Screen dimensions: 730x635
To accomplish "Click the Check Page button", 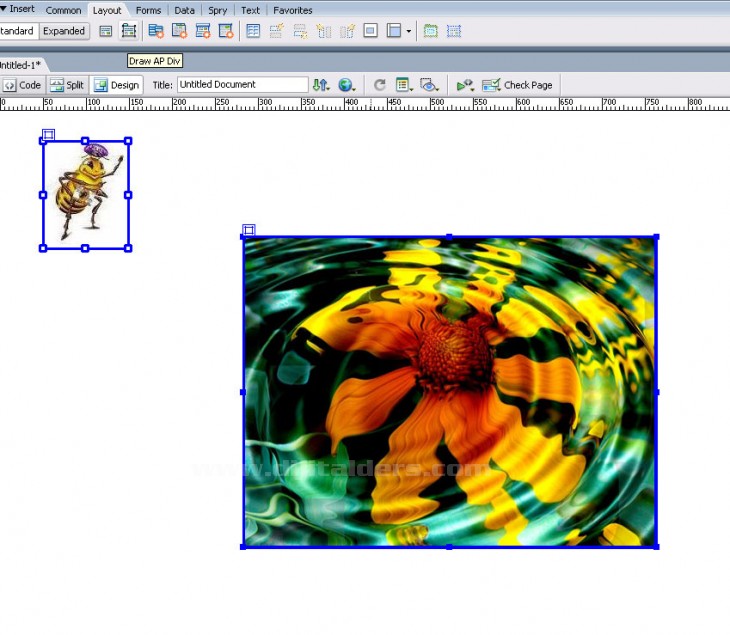I will tap(517, 85).
